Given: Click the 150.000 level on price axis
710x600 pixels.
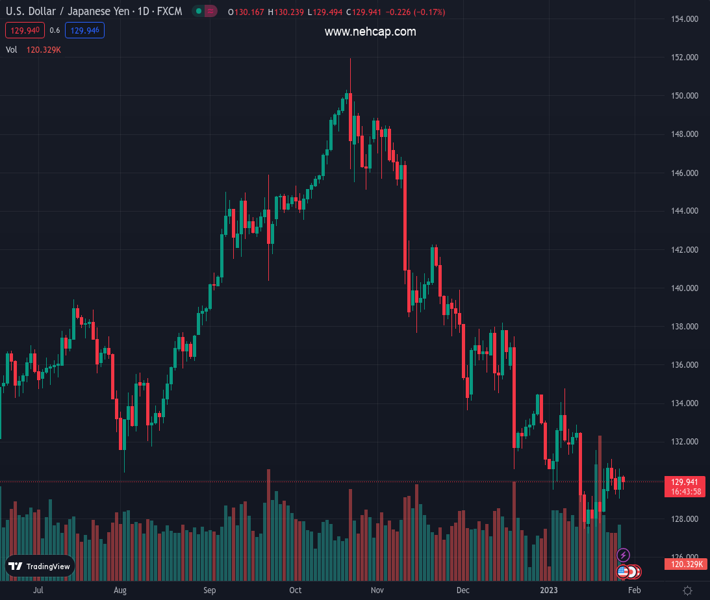Looking at the screenshot, I should click(684, 96).
